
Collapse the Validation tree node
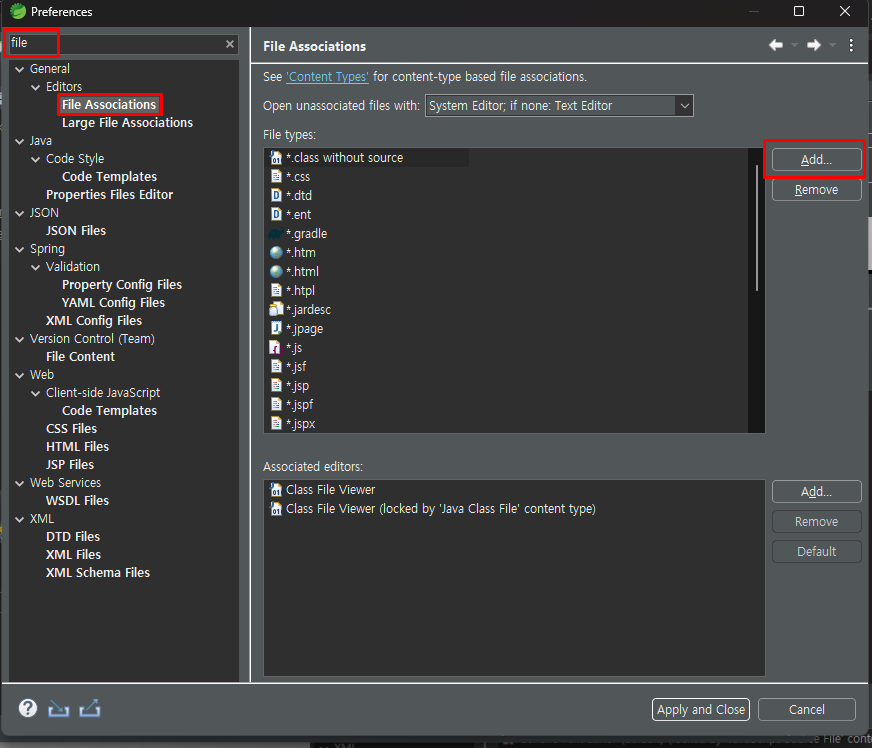tap(36, 268)
